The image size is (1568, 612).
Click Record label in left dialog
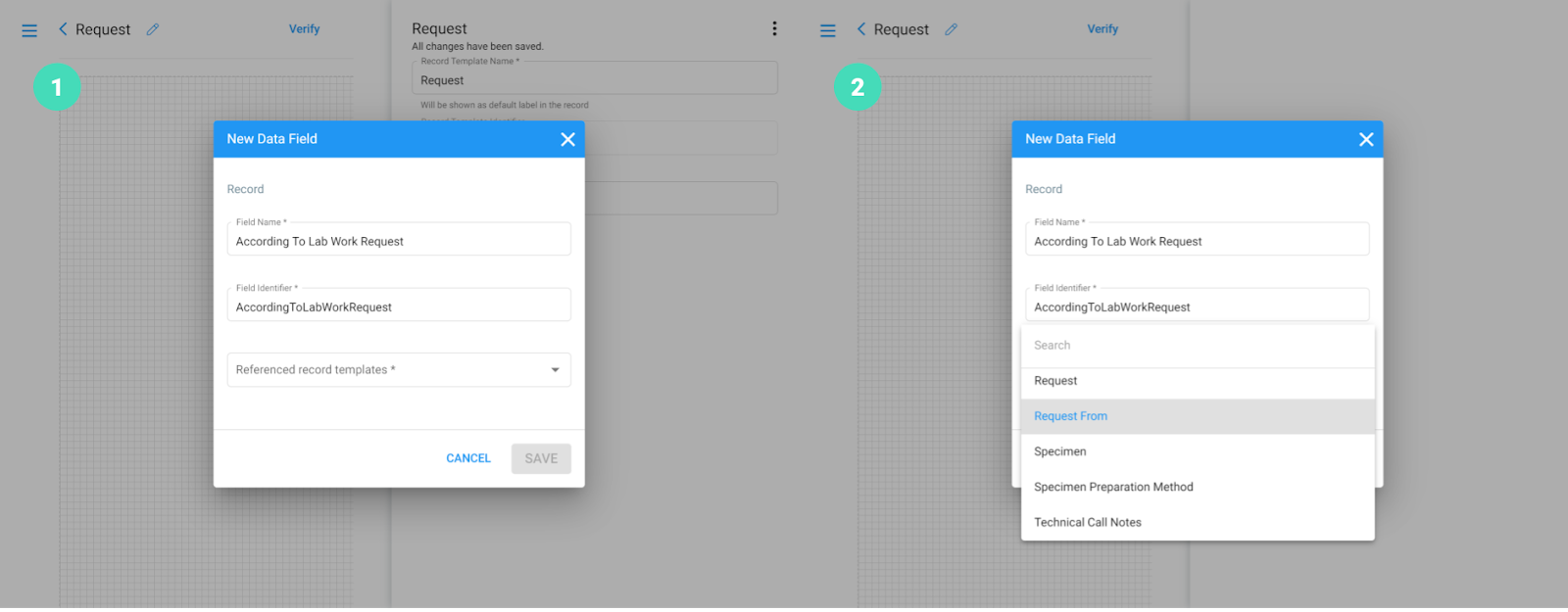[x=245, y=189]
